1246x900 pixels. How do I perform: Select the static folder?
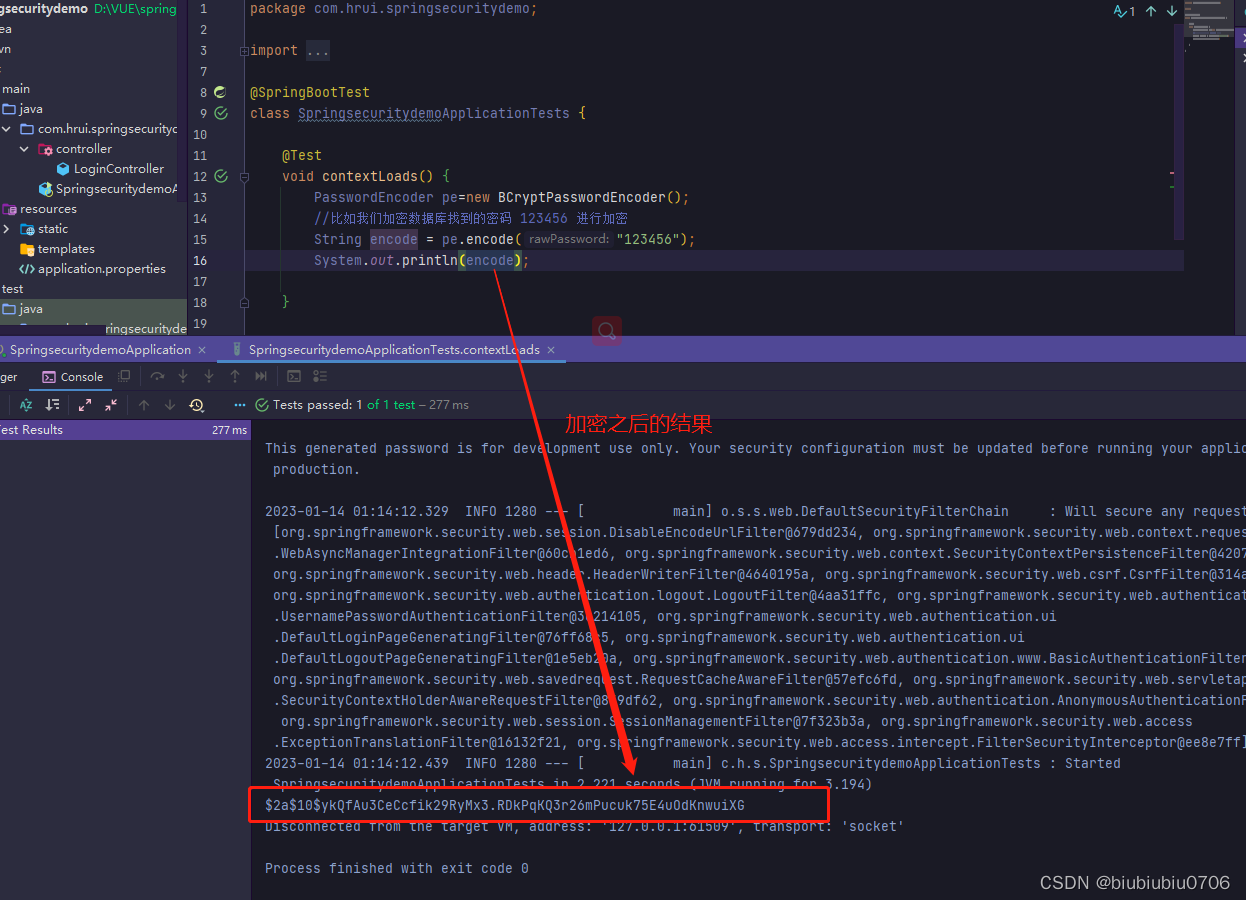53,229
